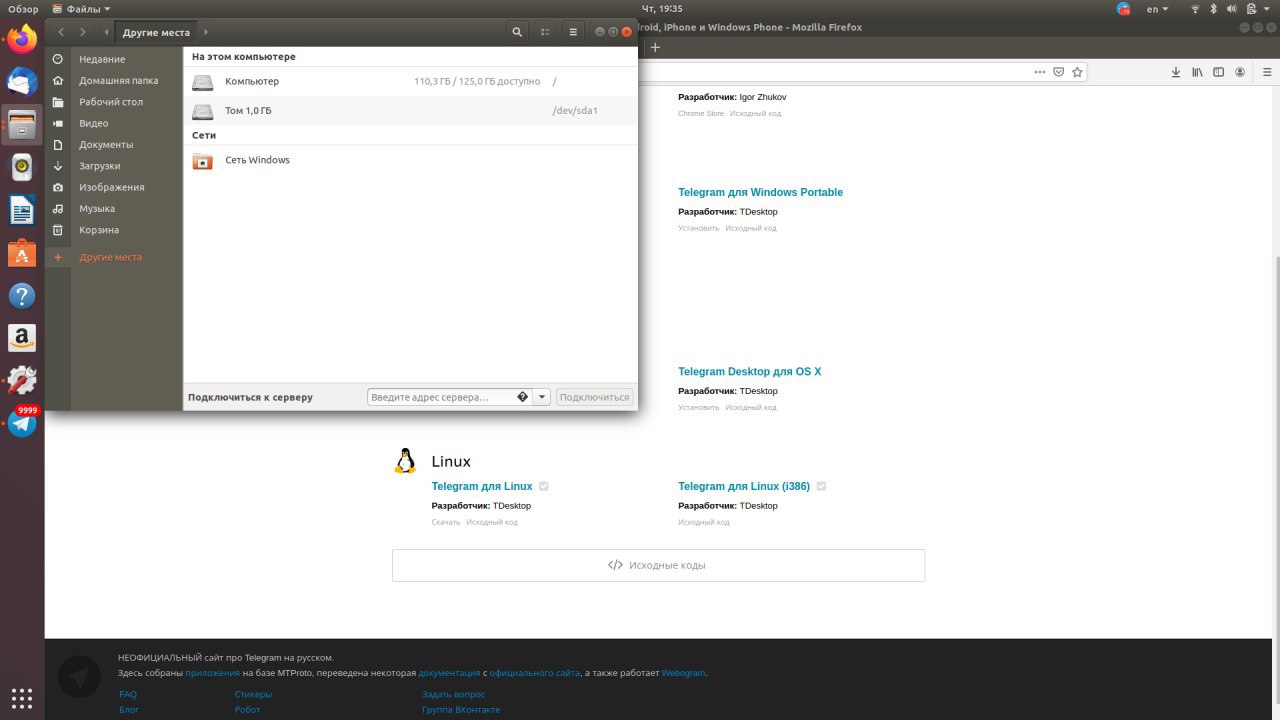This screenshot has width=1280, height=720.
Task: Launch Firefox from the dock
Action: pyautogui.click(x=22, y=39)
